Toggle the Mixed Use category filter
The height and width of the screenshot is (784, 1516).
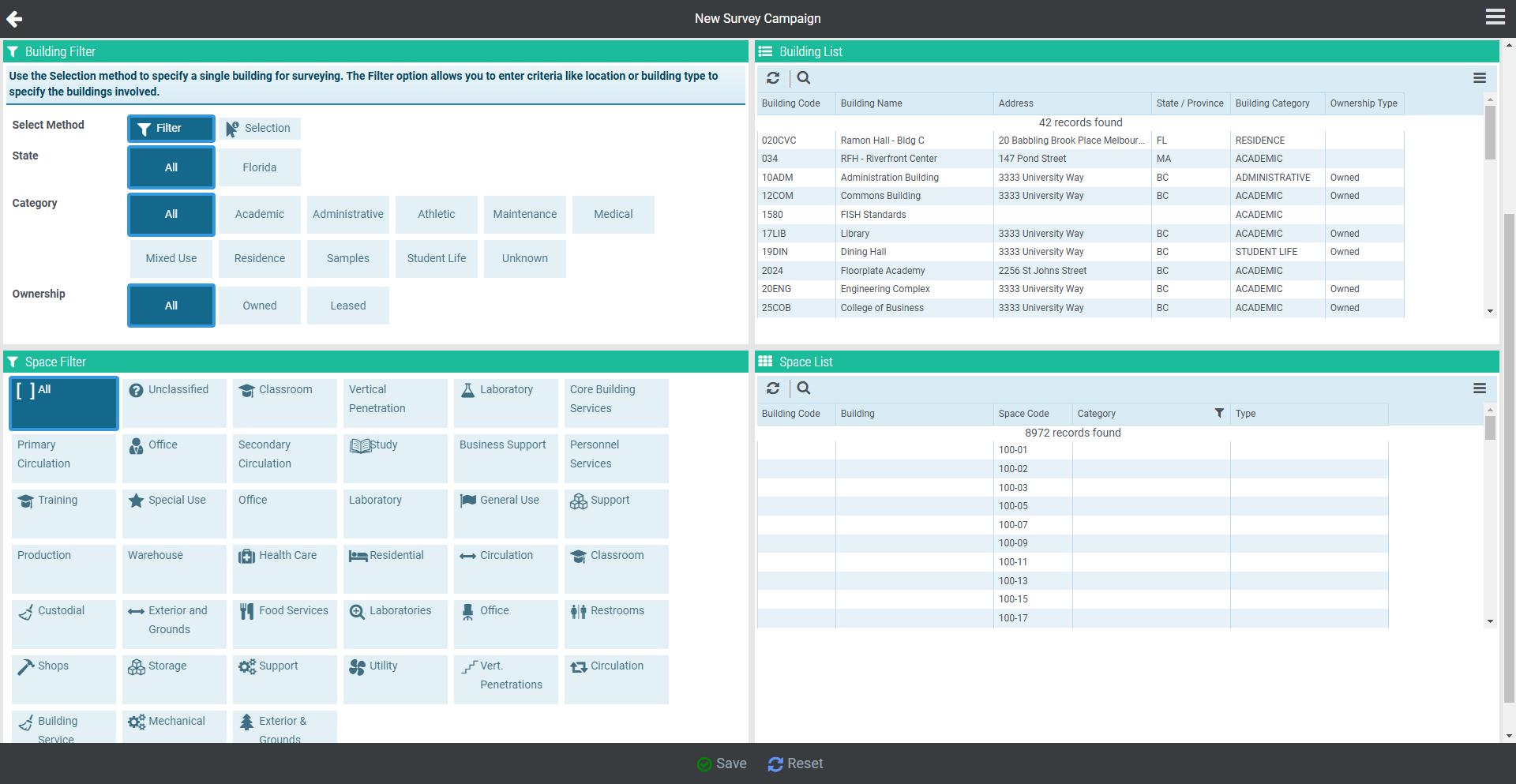(x=171, y=258)
